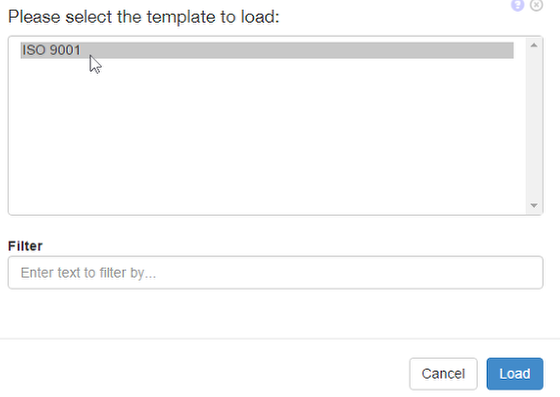Close the dialog with the circled X icon
560x397 pixels.
point(536,5)
